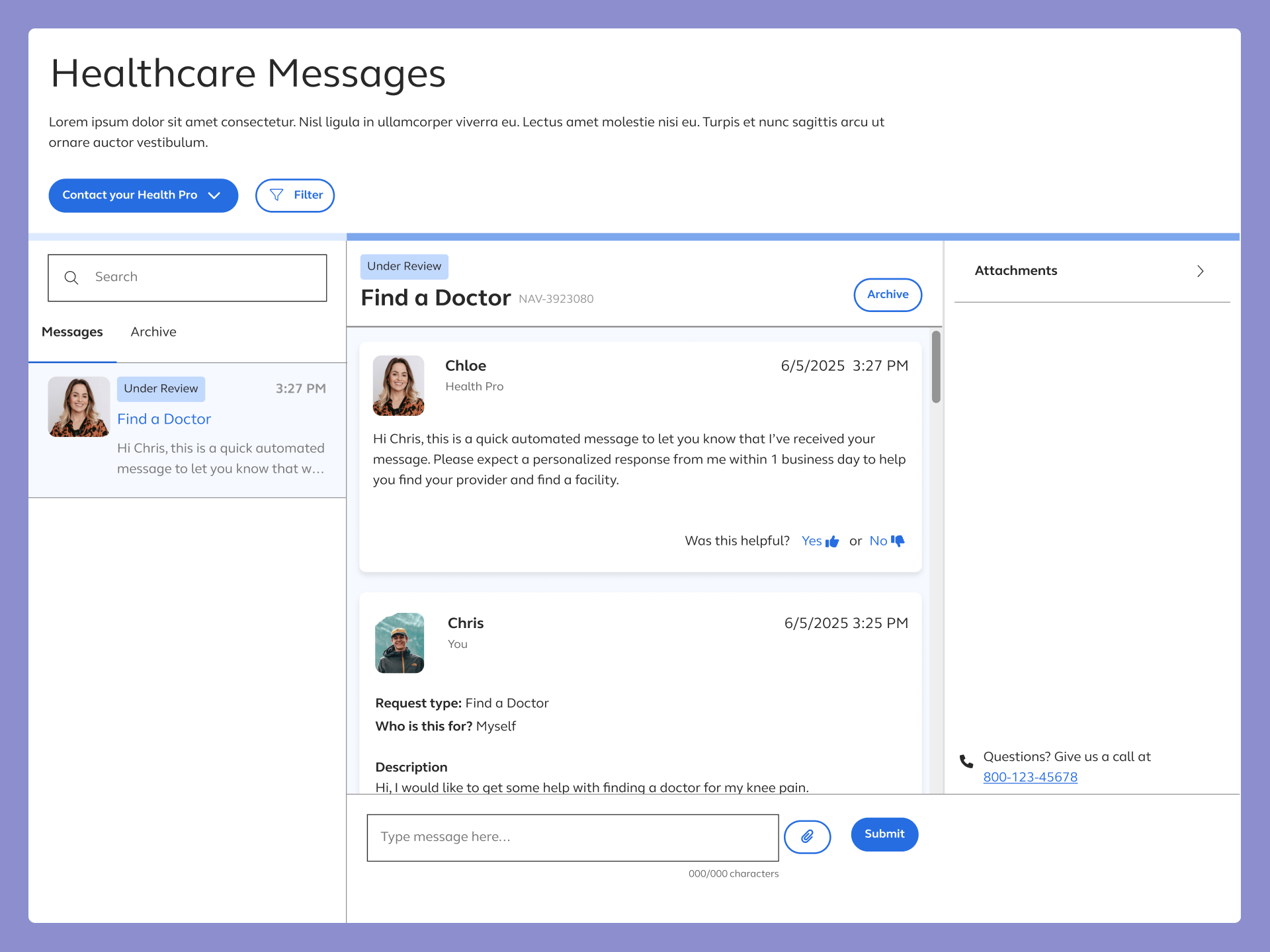Click the magnifying glass search icon
Image resolution: width=1270 pixels, height=952 pixels.
(x=71, y=278)
